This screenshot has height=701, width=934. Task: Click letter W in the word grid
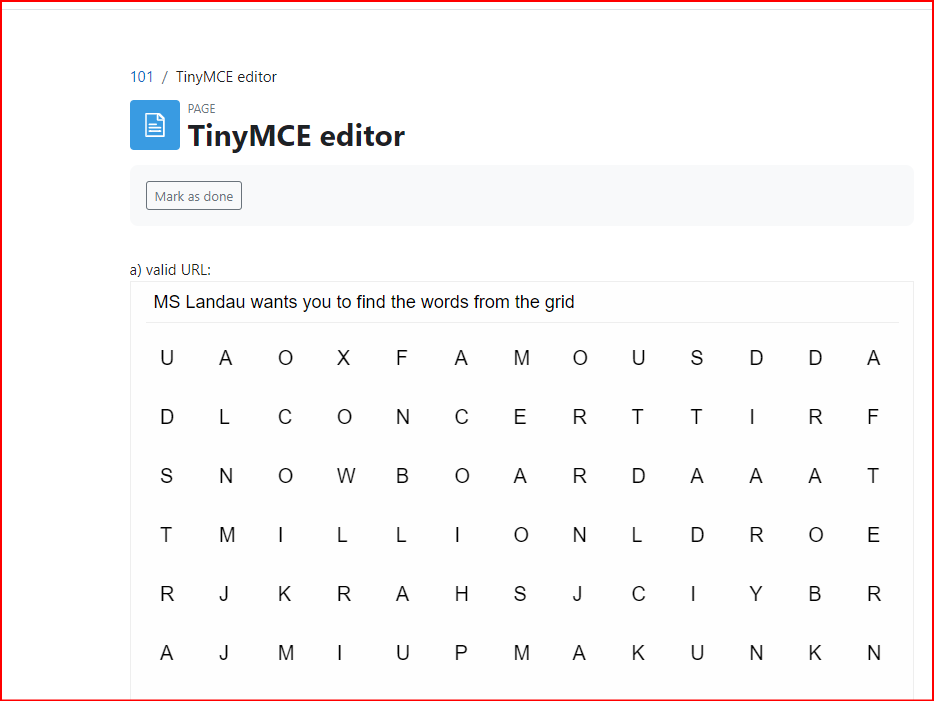pyautogui.click(x=345, y=476)
